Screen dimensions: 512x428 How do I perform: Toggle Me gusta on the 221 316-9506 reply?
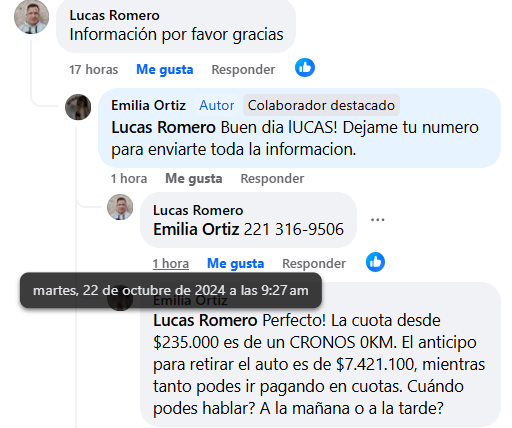[236, 264]
